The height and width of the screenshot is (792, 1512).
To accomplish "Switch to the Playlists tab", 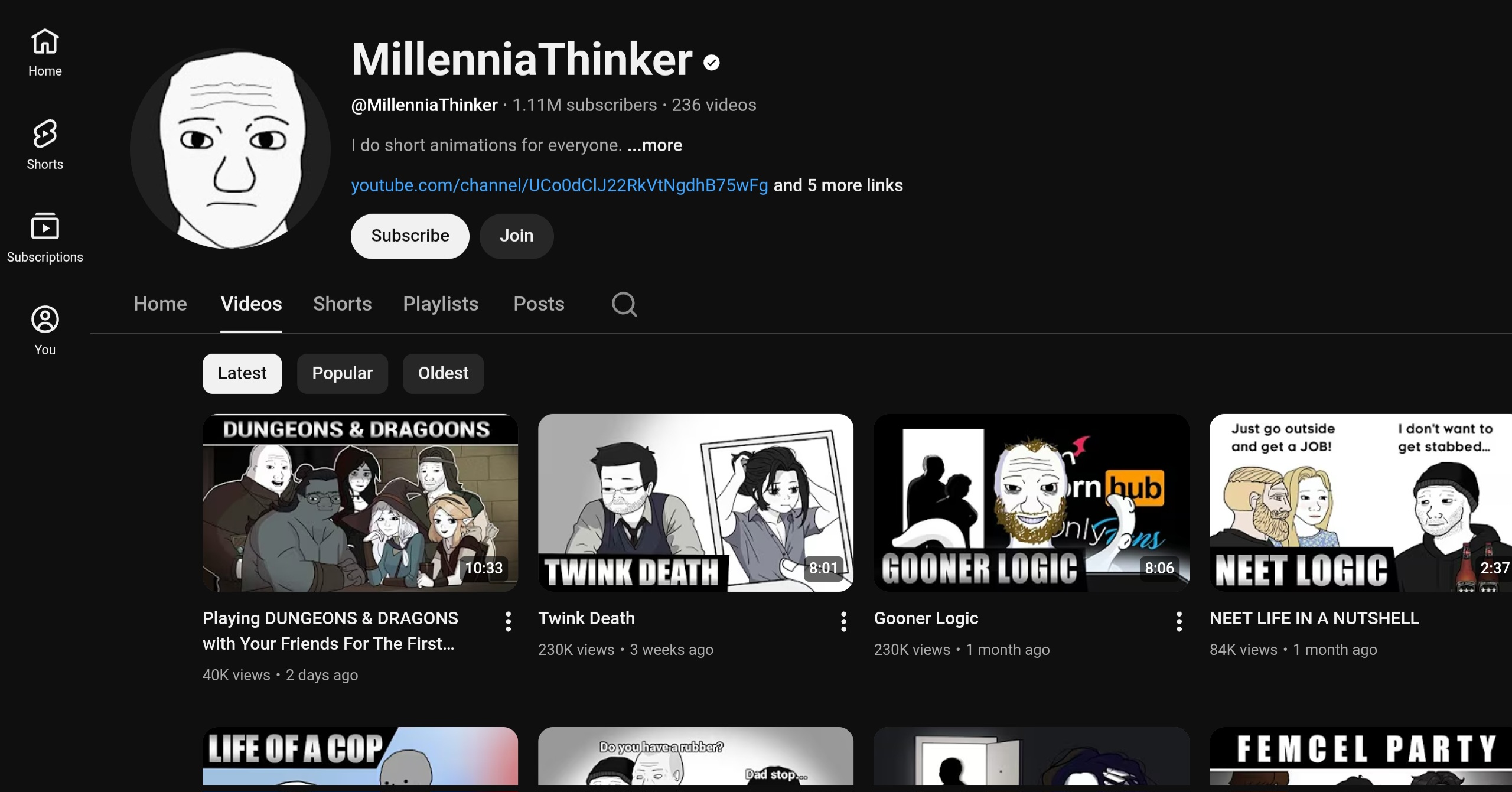I will coord(441,304).
